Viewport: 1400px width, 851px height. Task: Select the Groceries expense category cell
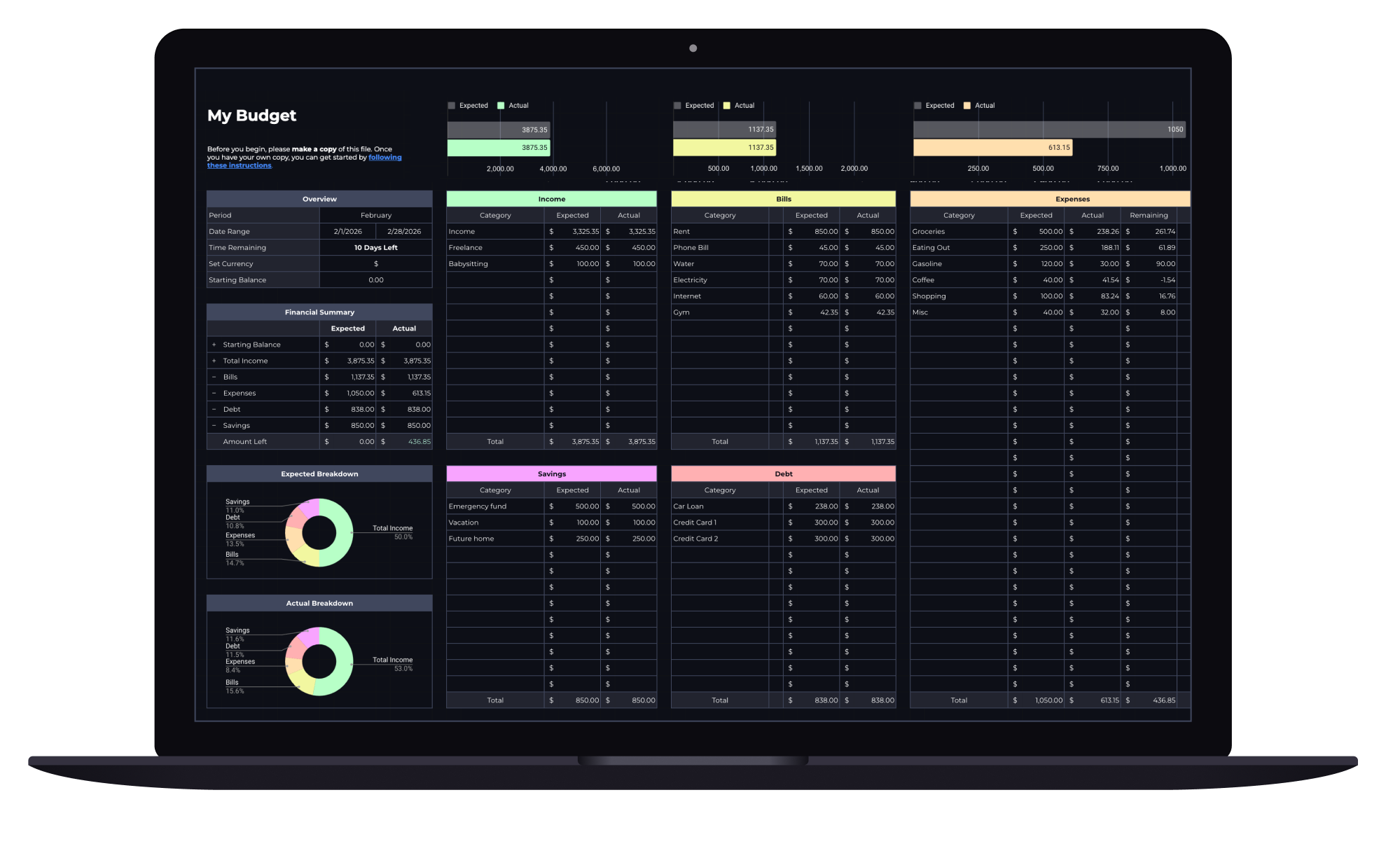(x=959, y=231)
